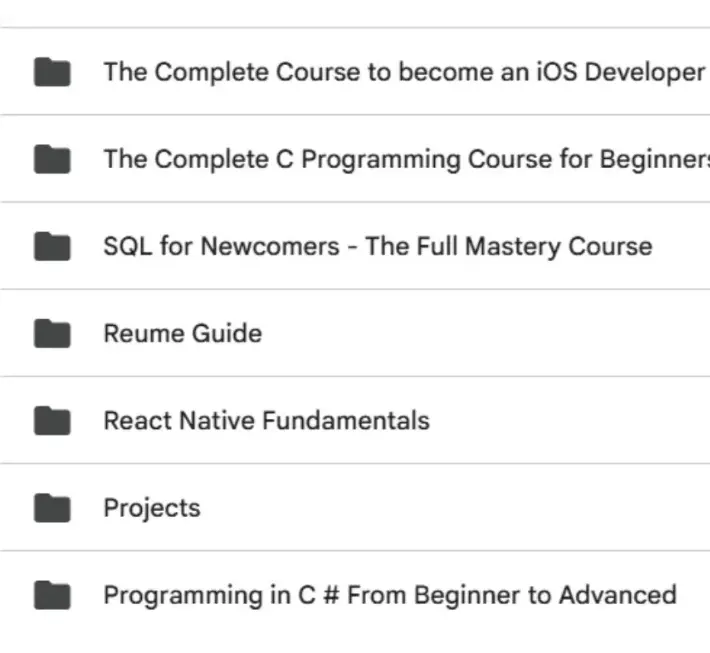This screenshot has width=710, height=653.
Task: Open Programming in C # From Beginner to Advanced
Action: tap(390, 595)
